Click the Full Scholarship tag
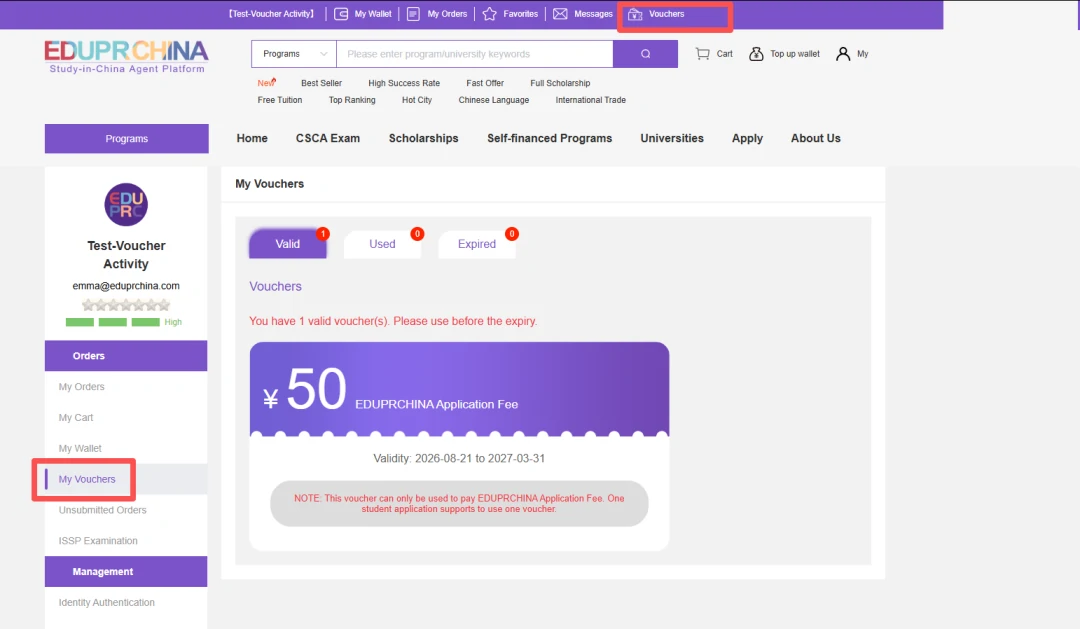The image size is (1080, 629). (560, 83)
